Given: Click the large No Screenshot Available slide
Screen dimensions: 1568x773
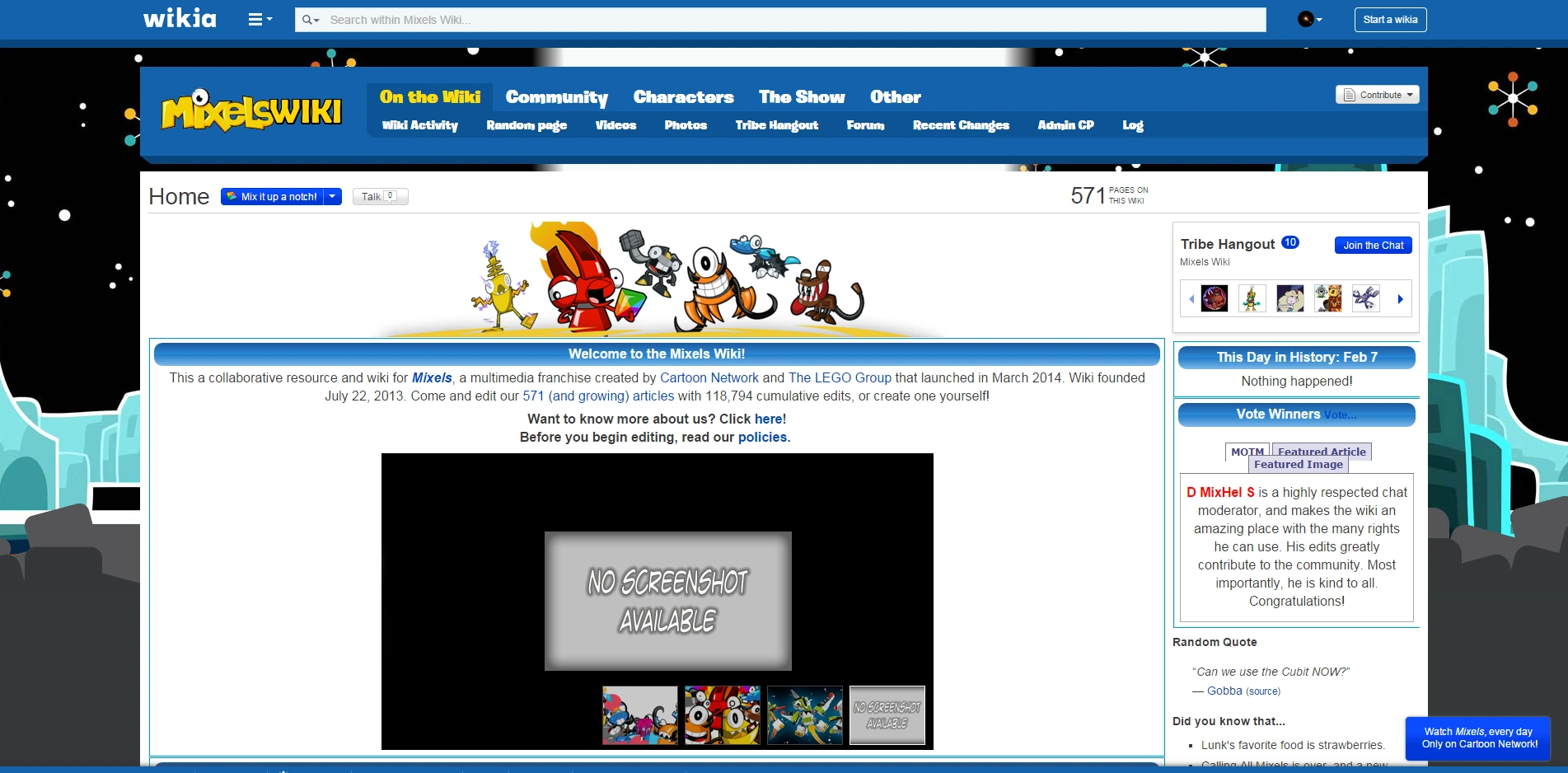Looking at the screenshot, I should (x=668, y=601).
